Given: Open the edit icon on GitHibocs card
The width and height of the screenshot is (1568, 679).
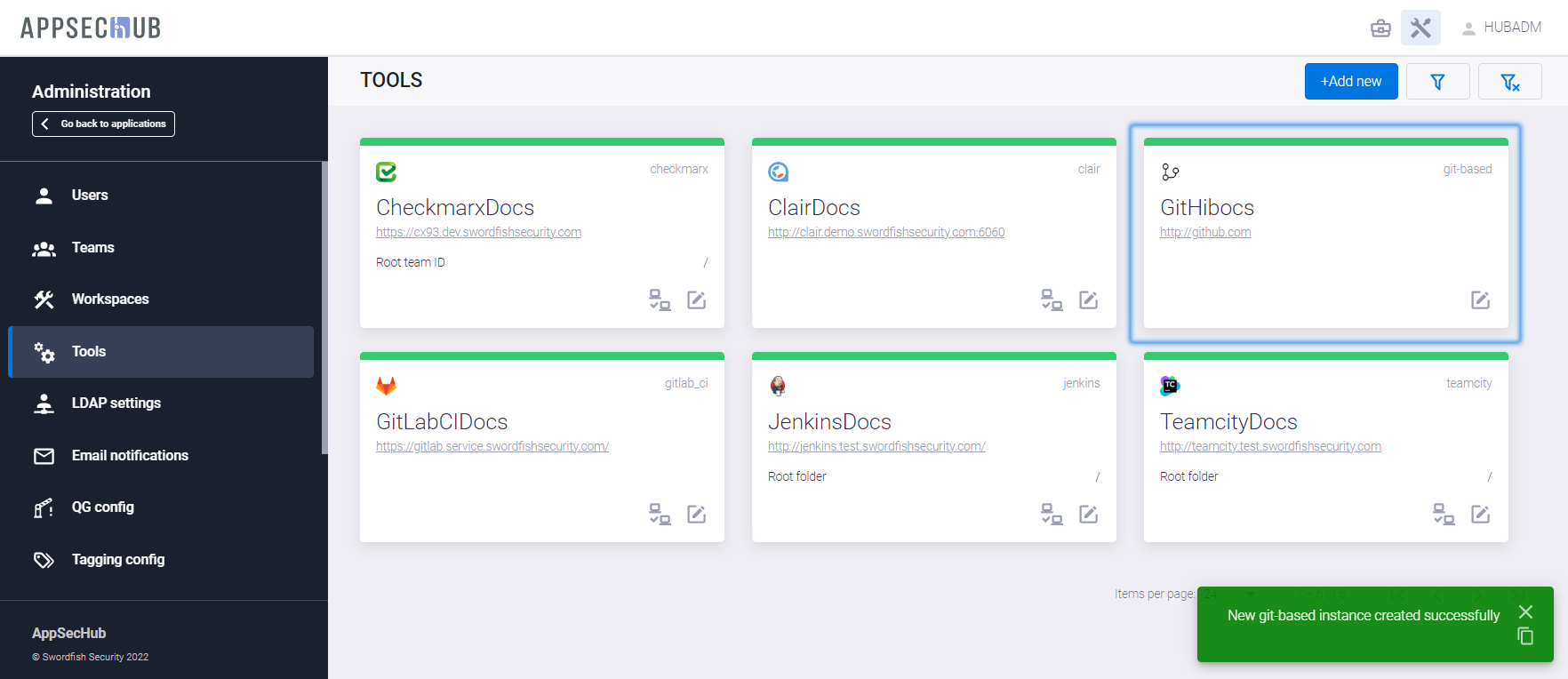Looking at the screenshot, I should coord(1480,300).
